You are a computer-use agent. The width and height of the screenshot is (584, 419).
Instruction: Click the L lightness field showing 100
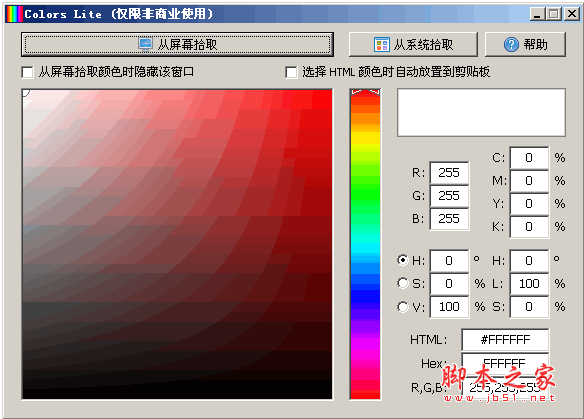click(x=529, y=284)
